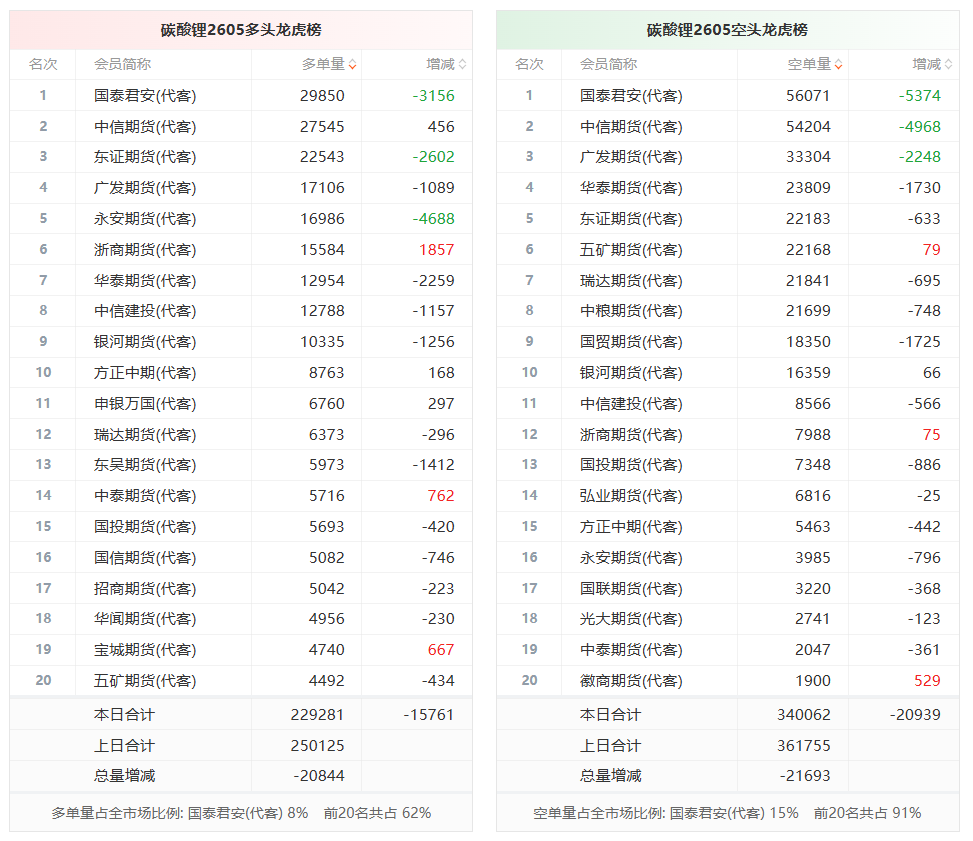
Task: Select 华闻期货(代客) row name
Action: click(x=145, y=619)
